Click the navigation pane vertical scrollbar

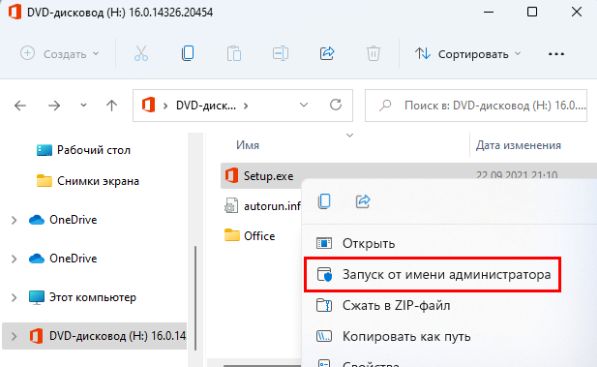click(x=196, y=298)
